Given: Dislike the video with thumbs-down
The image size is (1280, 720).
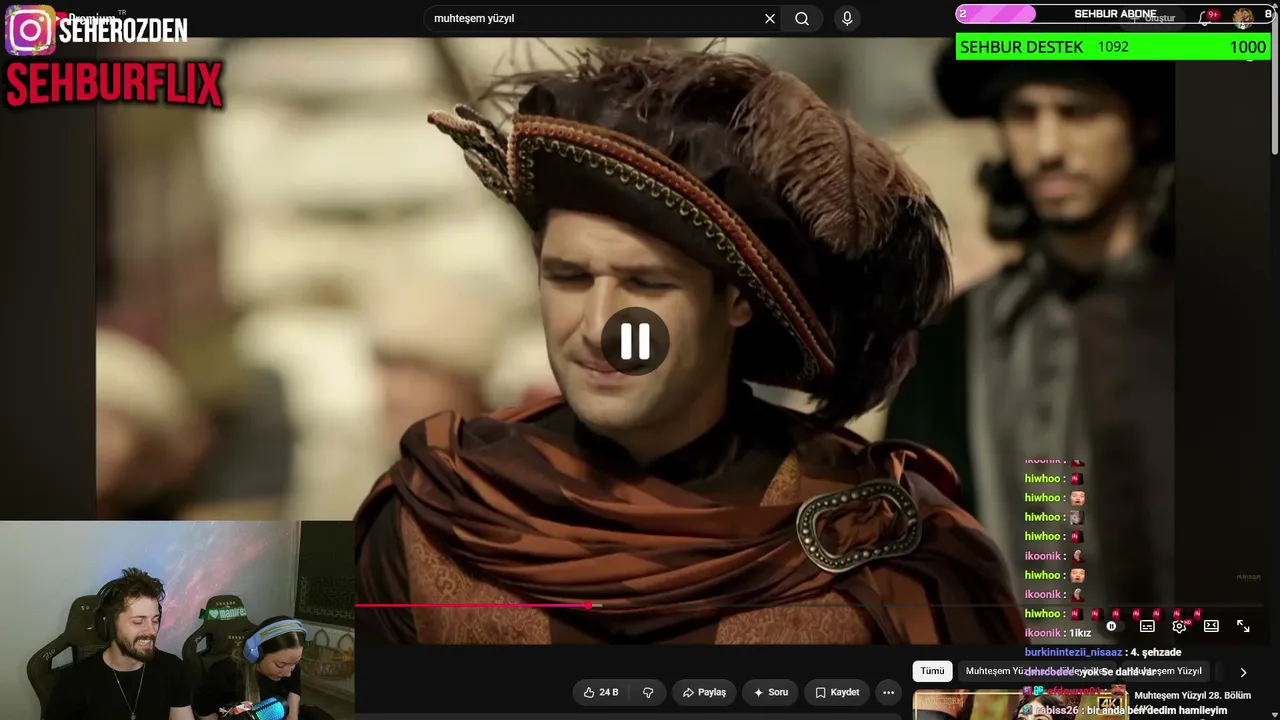Looking at the screenshot, I should (x=648, y=692).
